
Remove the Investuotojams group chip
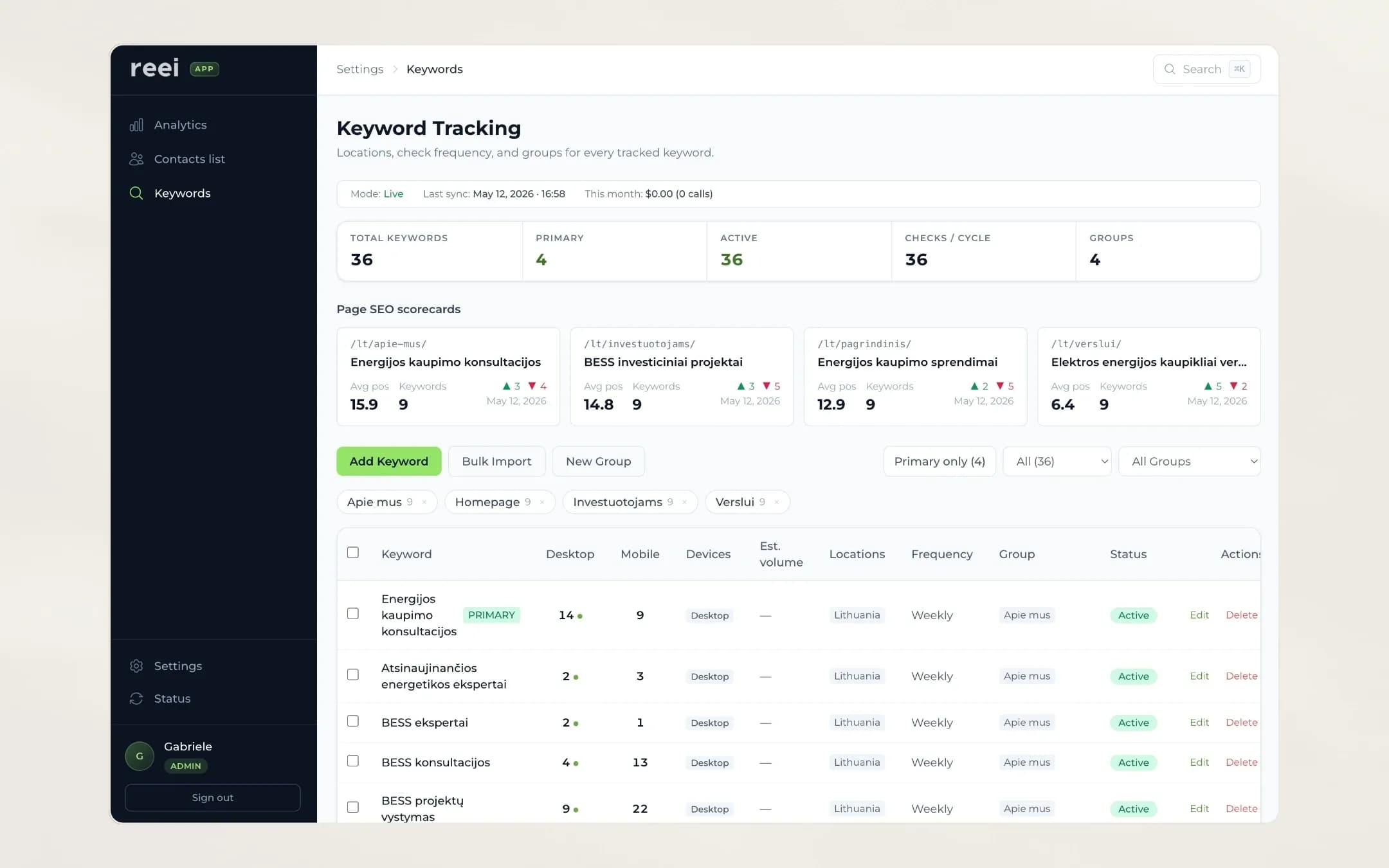coord(685,503)
